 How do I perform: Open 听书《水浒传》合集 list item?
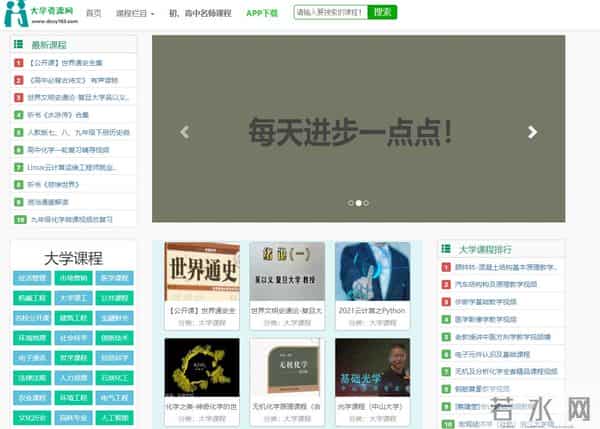[58, 115]
